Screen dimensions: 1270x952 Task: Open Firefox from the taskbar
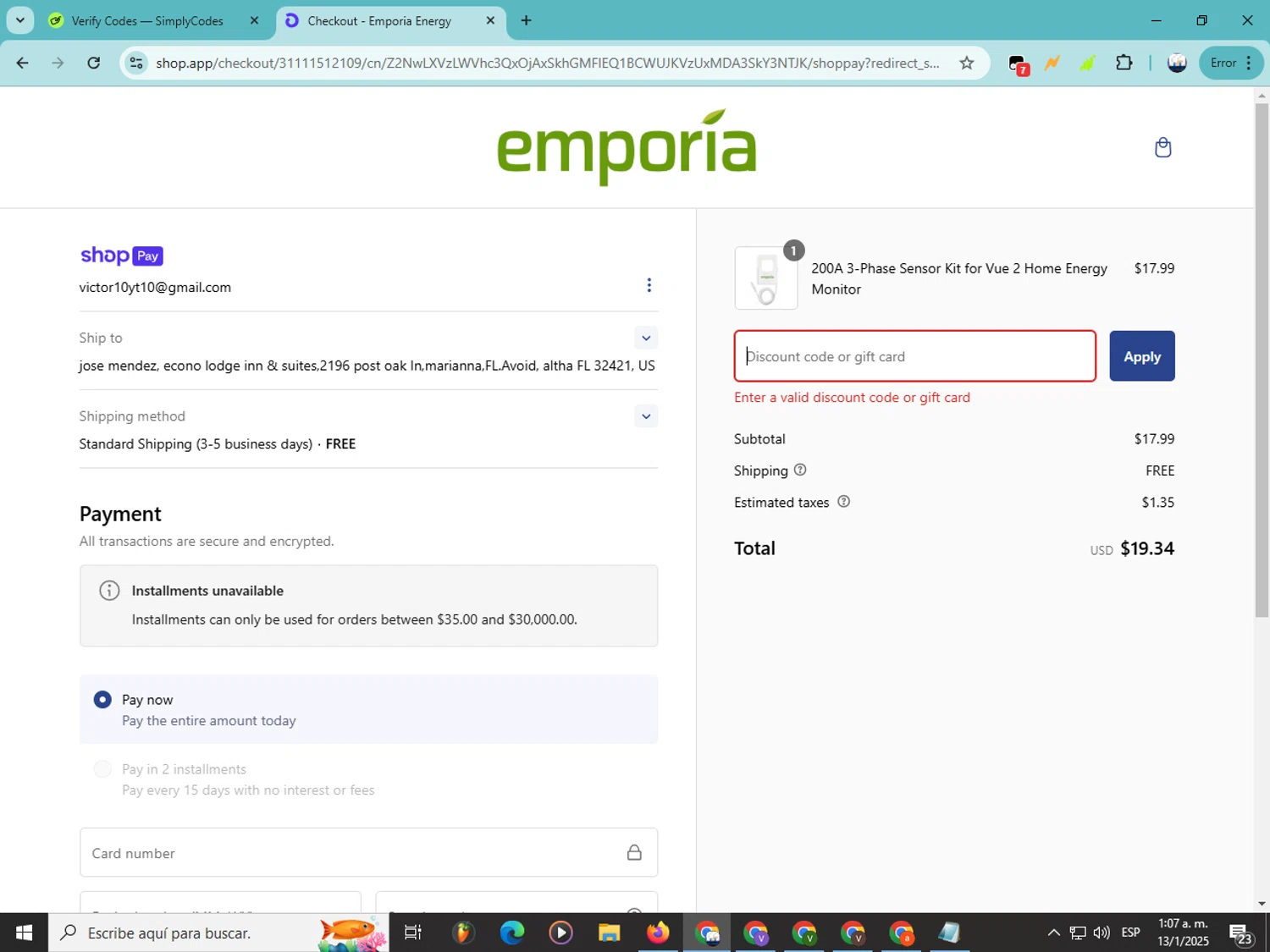click(x=658, y=933)
